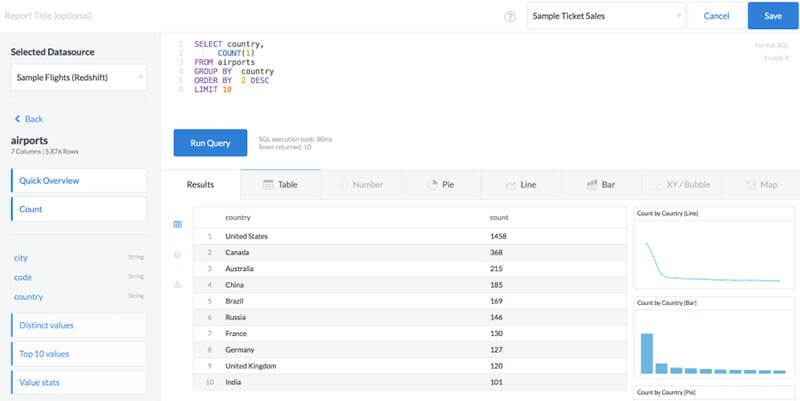Click the round icon below table view icon
The height and width of the screenshot is (401, 800).
[178, 254]
